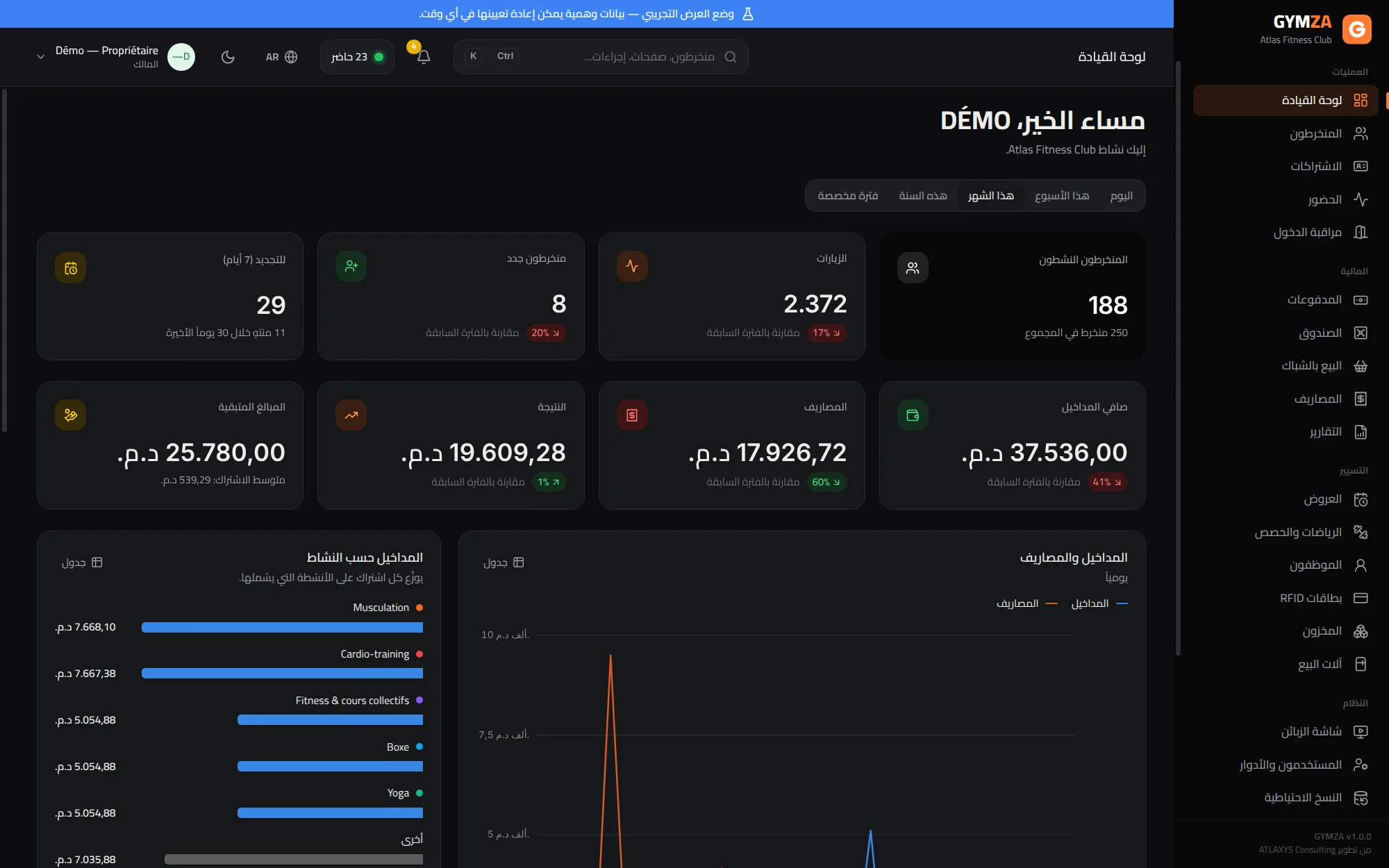
Task: Open الموظفون staff in the sidebar
Action: coord(1286,565)
